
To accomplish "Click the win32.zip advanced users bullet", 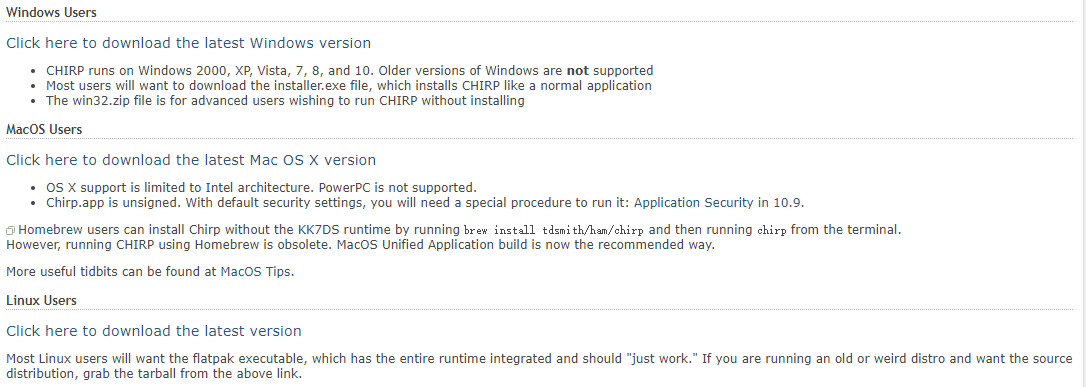I will [x=285, y=101].
